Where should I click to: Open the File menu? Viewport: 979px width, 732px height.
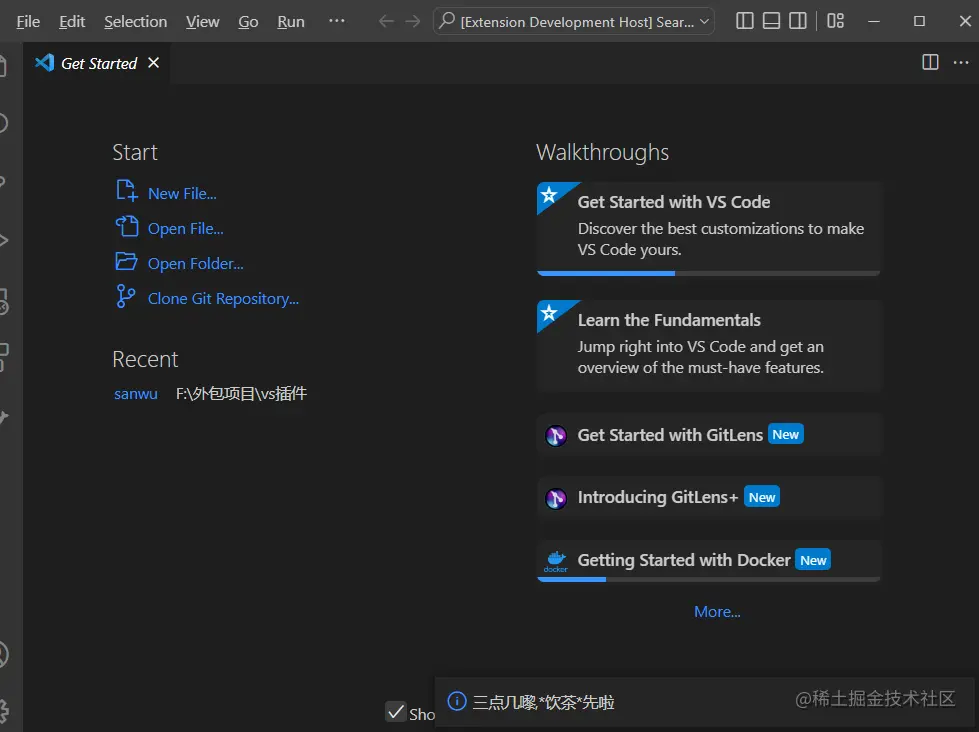(x=28, y=21)
